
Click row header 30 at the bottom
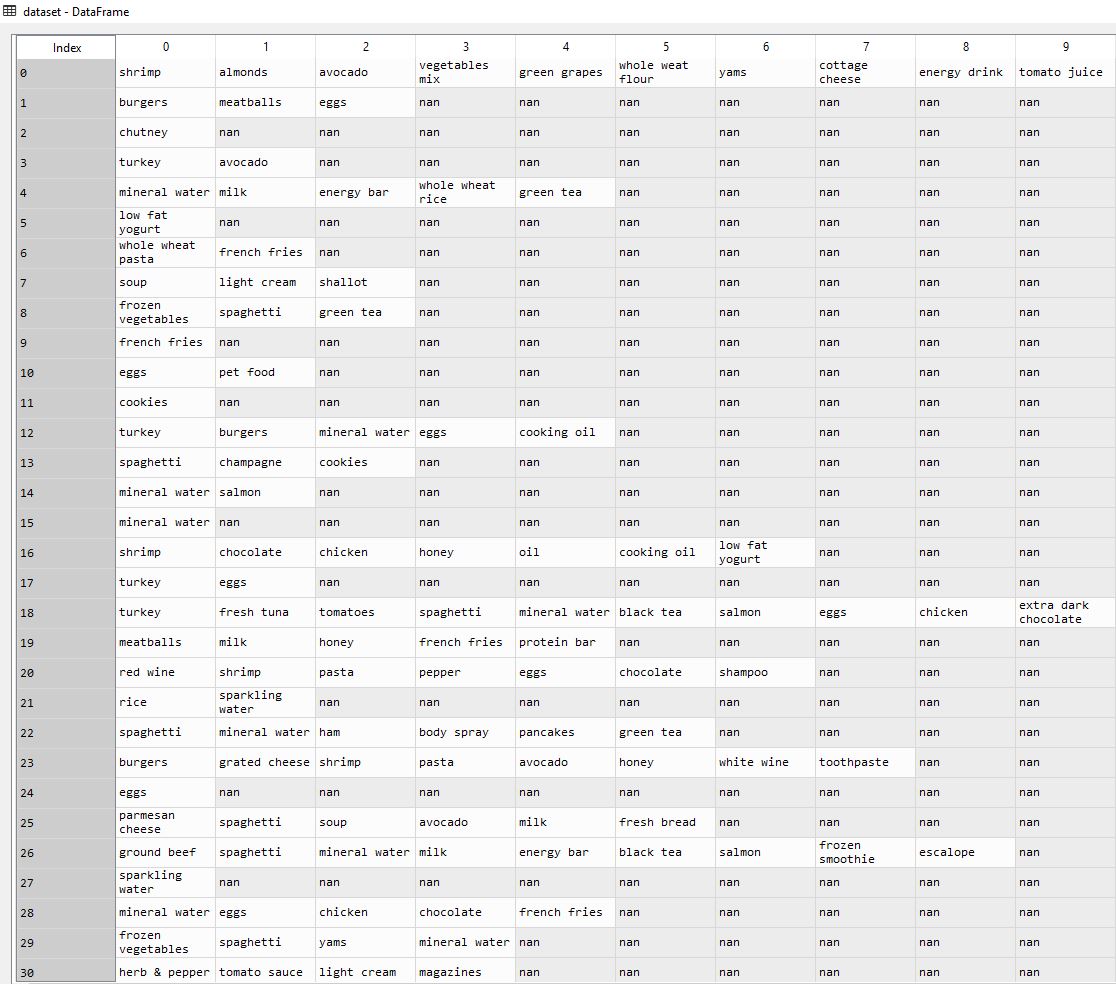point(64,972)
